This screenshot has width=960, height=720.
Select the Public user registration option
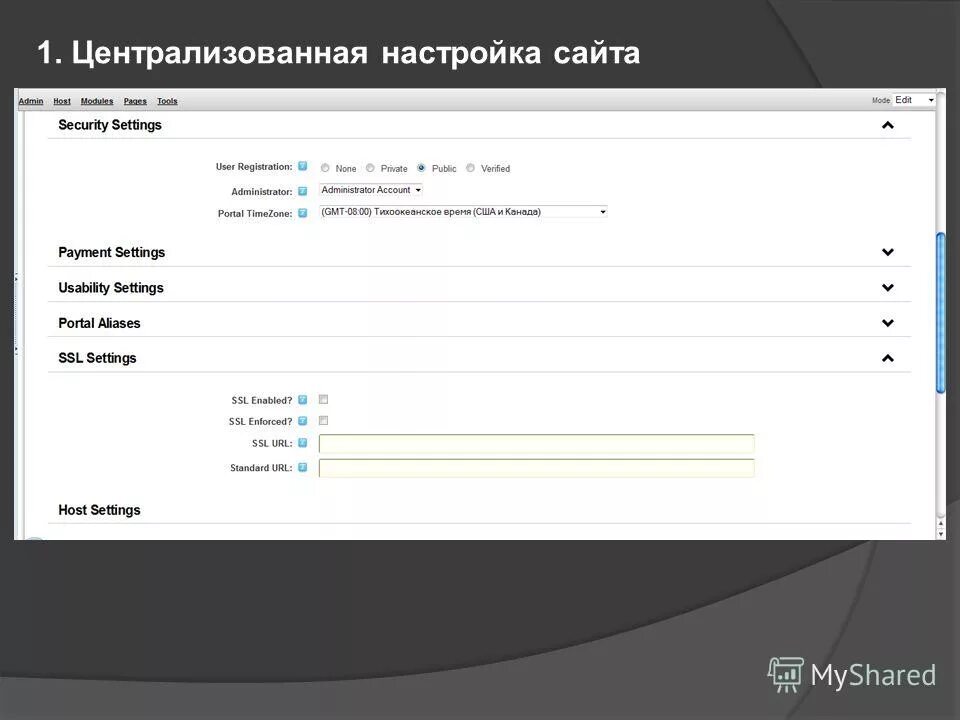421,168
